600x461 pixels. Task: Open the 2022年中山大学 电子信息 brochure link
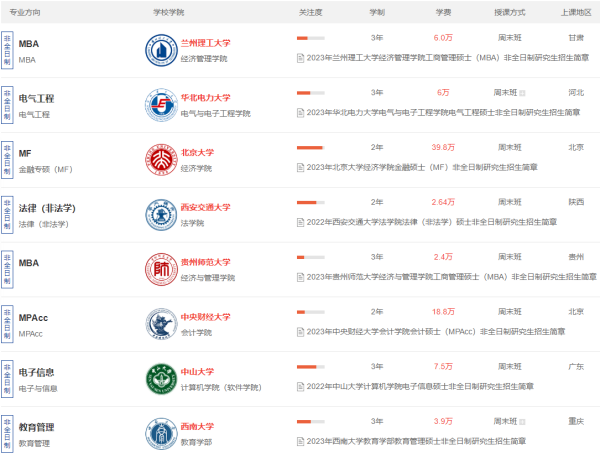tap(420, 386)
